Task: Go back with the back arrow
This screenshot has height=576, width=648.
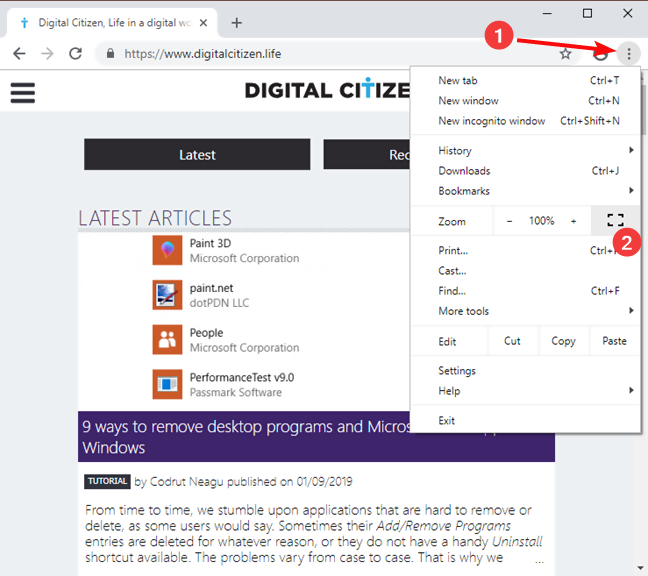Action: [19, 54]
